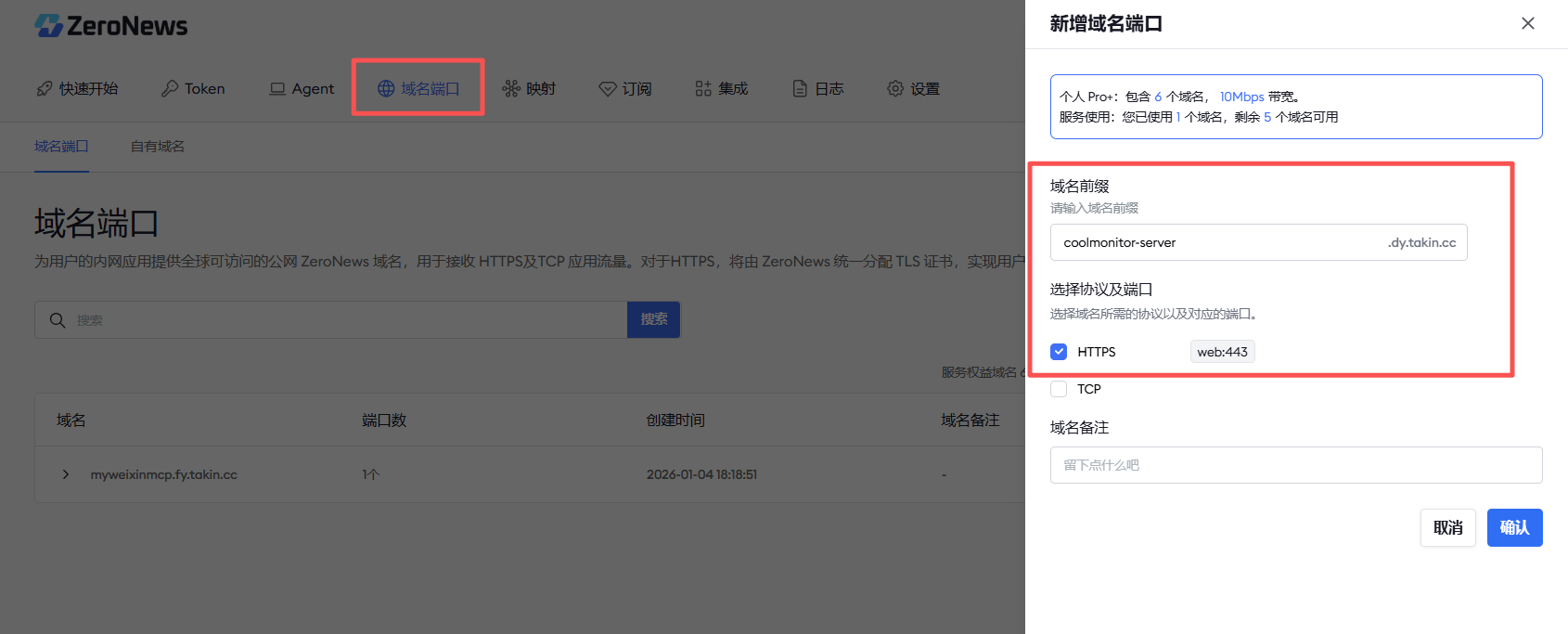The height and width of the screenshot is (634, 1568).
Task: Switch to the 自有域名 sub-tab
Action: pyautogui.click(x=158, y=147)
